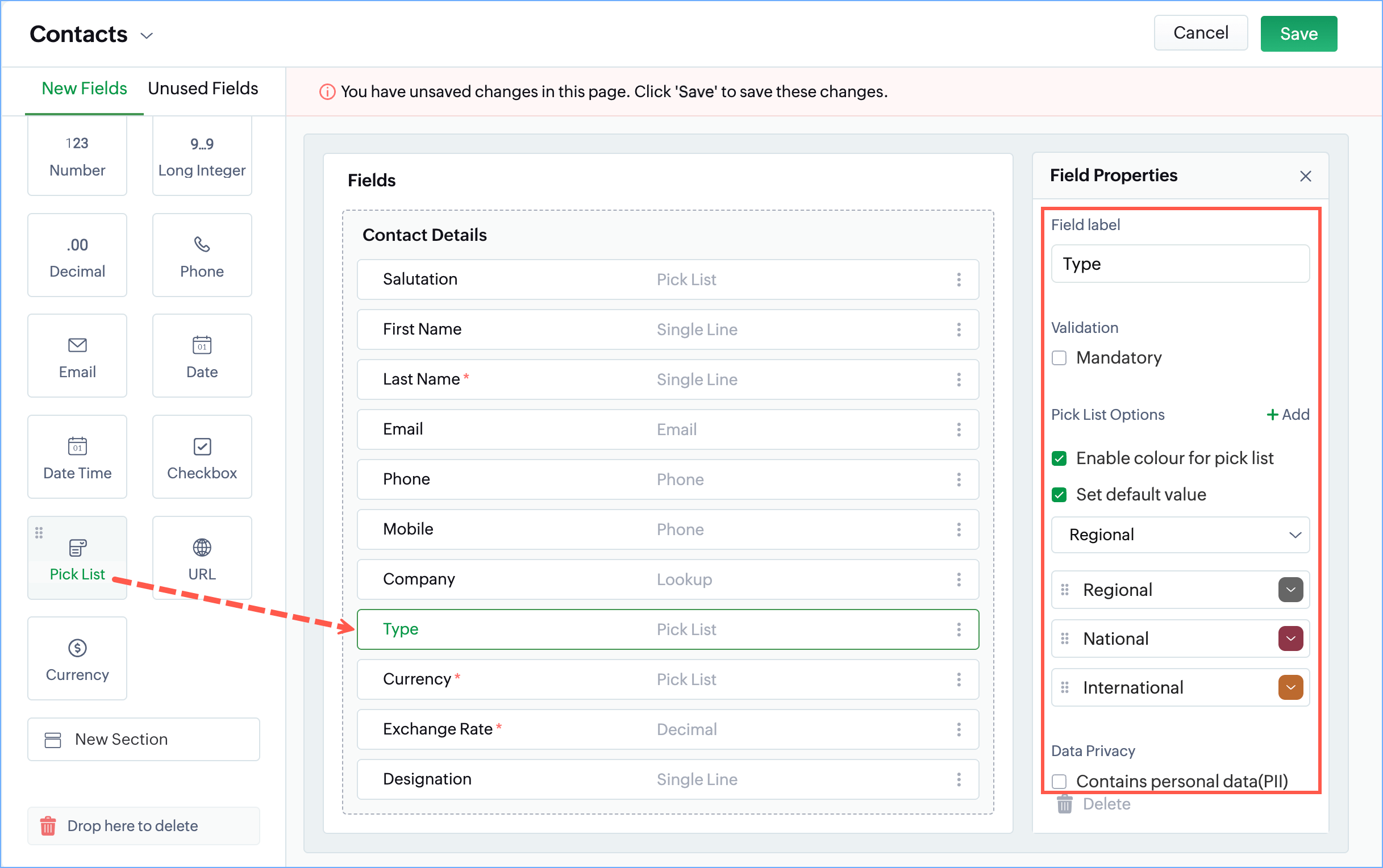Click the Email field type tile
This screenshot has width=1383, height=868.
pyautogui.click(x=77, y=356)
